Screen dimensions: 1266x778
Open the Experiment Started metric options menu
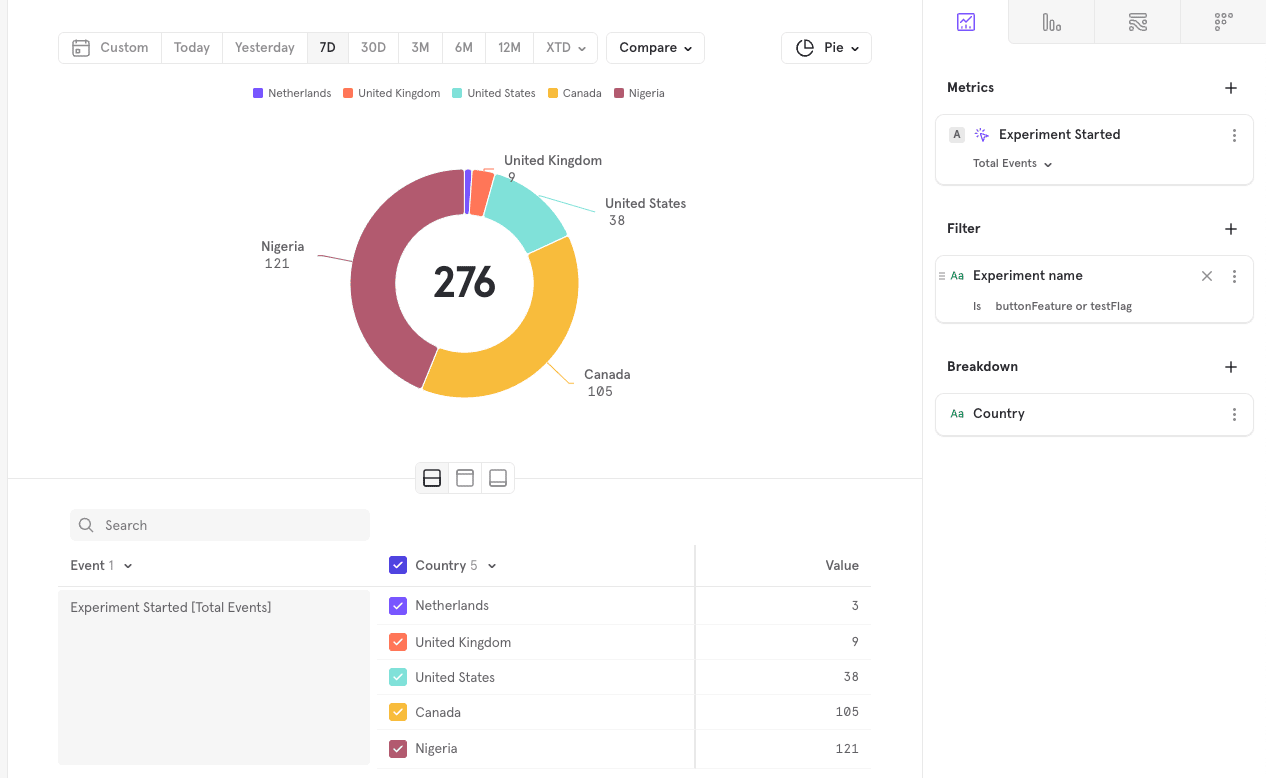[1234, 135]
